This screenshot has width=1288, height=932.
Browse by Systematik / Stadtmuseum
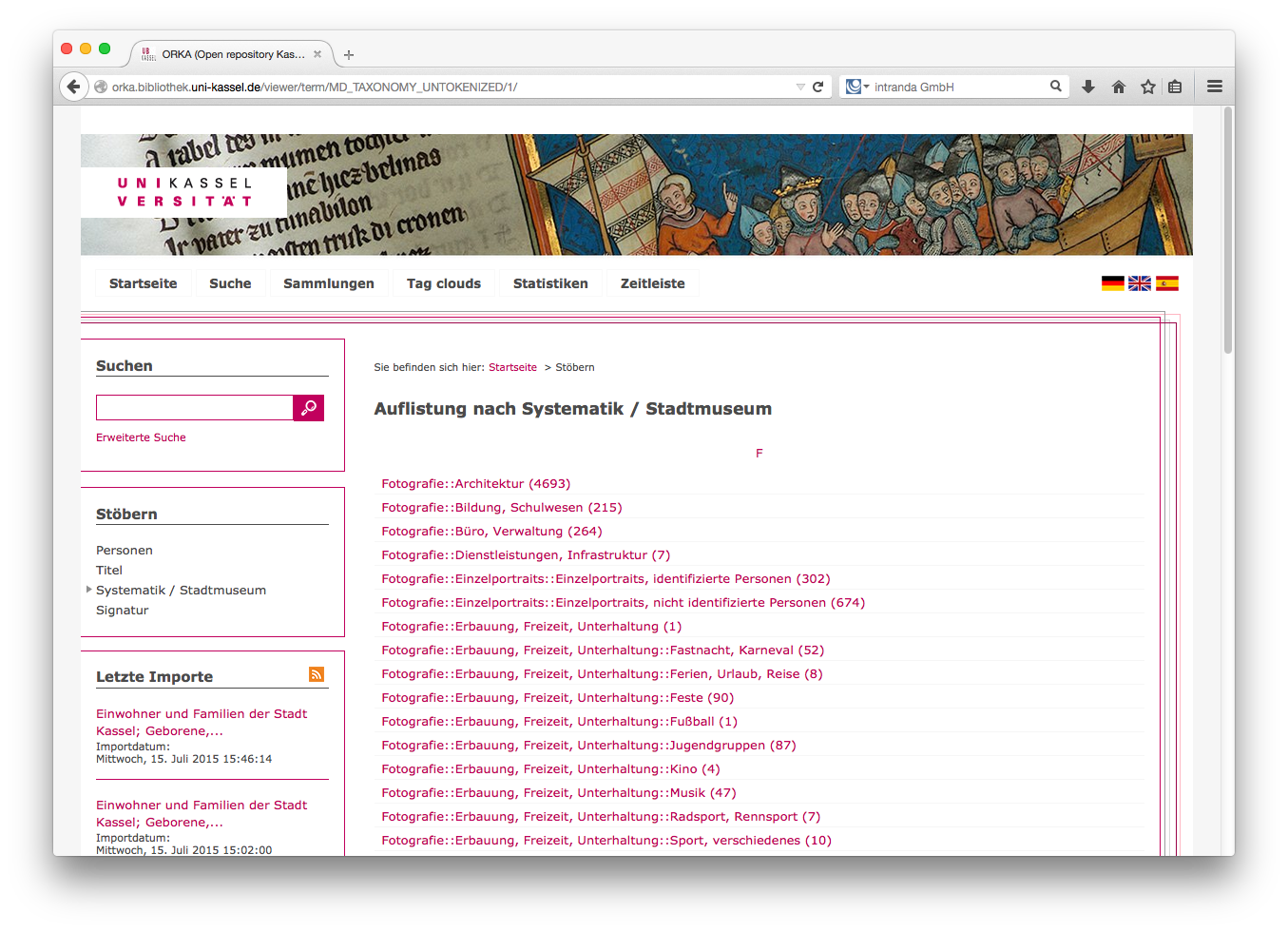click(x=181, y=591)
